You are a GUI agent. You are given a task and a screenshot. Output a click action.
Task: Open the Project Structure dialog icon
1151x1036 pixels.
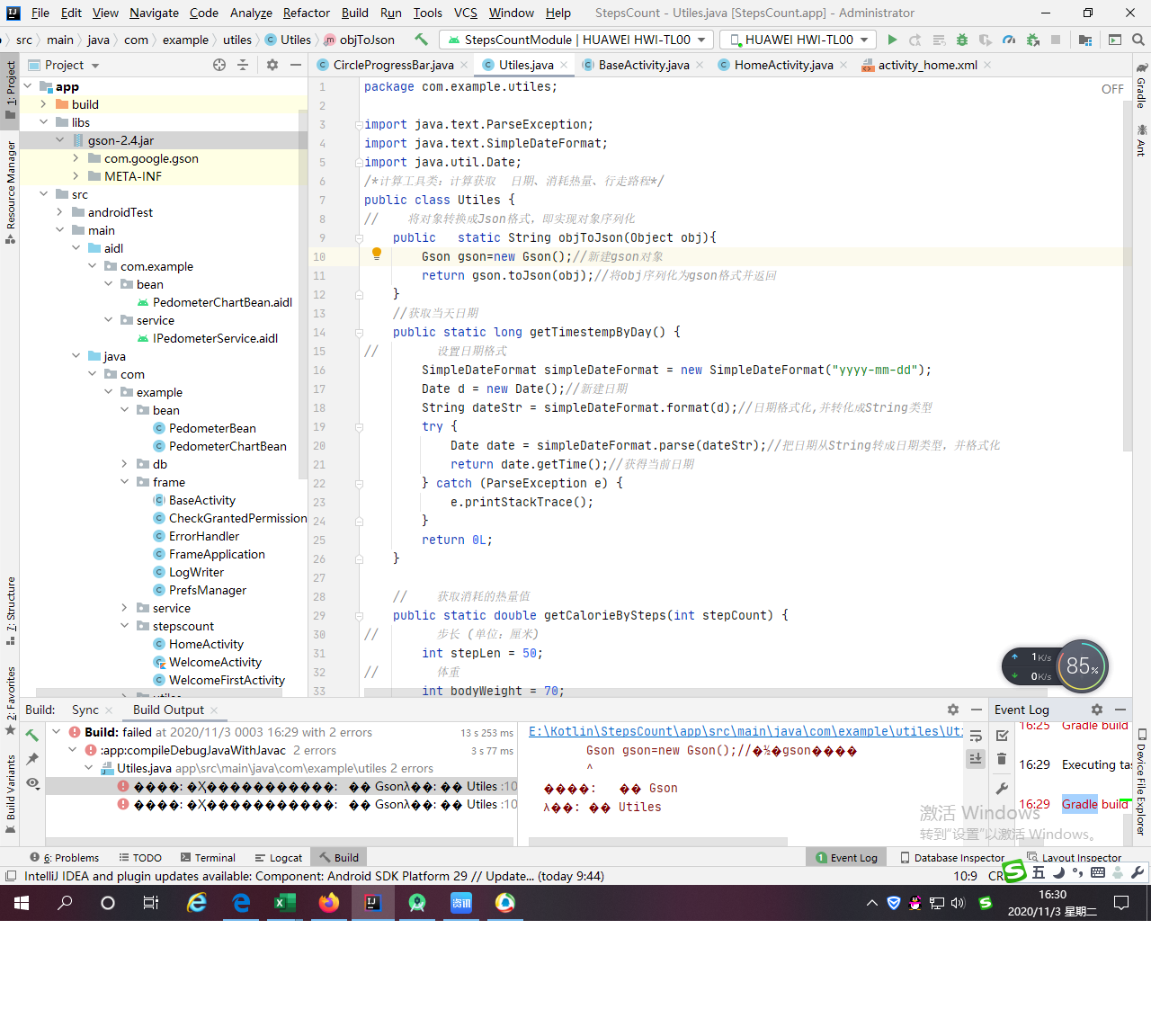[1085, 40]
